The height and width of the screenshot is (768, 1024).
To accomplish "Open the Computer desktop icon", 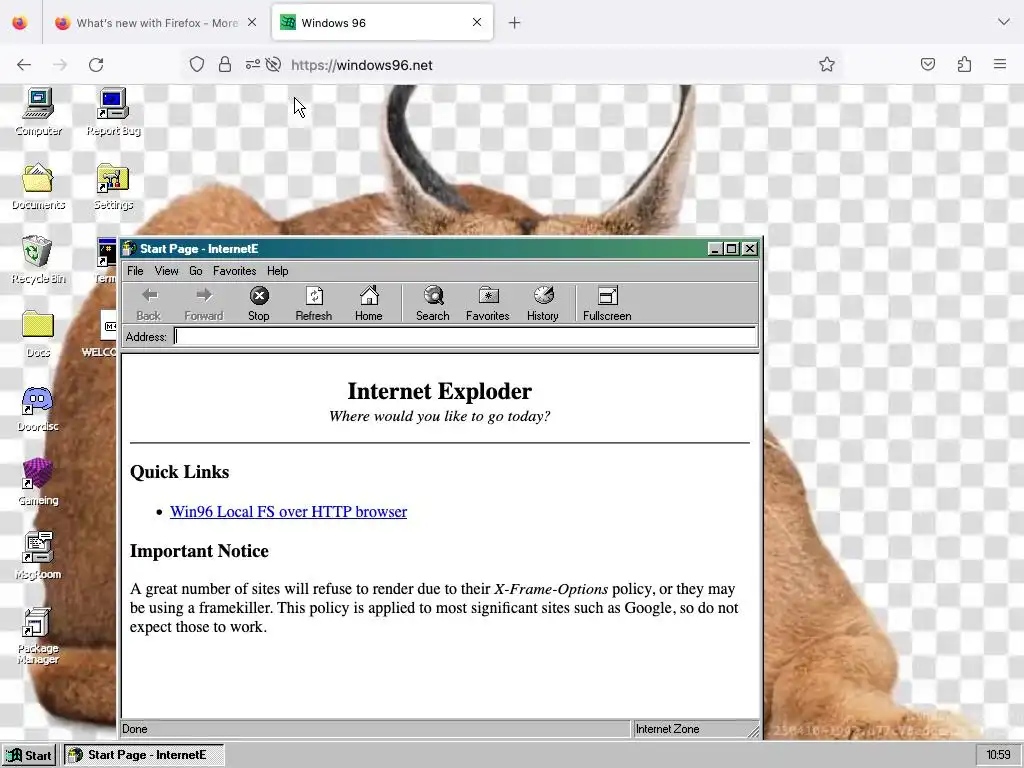I will (x=39, y=112).
